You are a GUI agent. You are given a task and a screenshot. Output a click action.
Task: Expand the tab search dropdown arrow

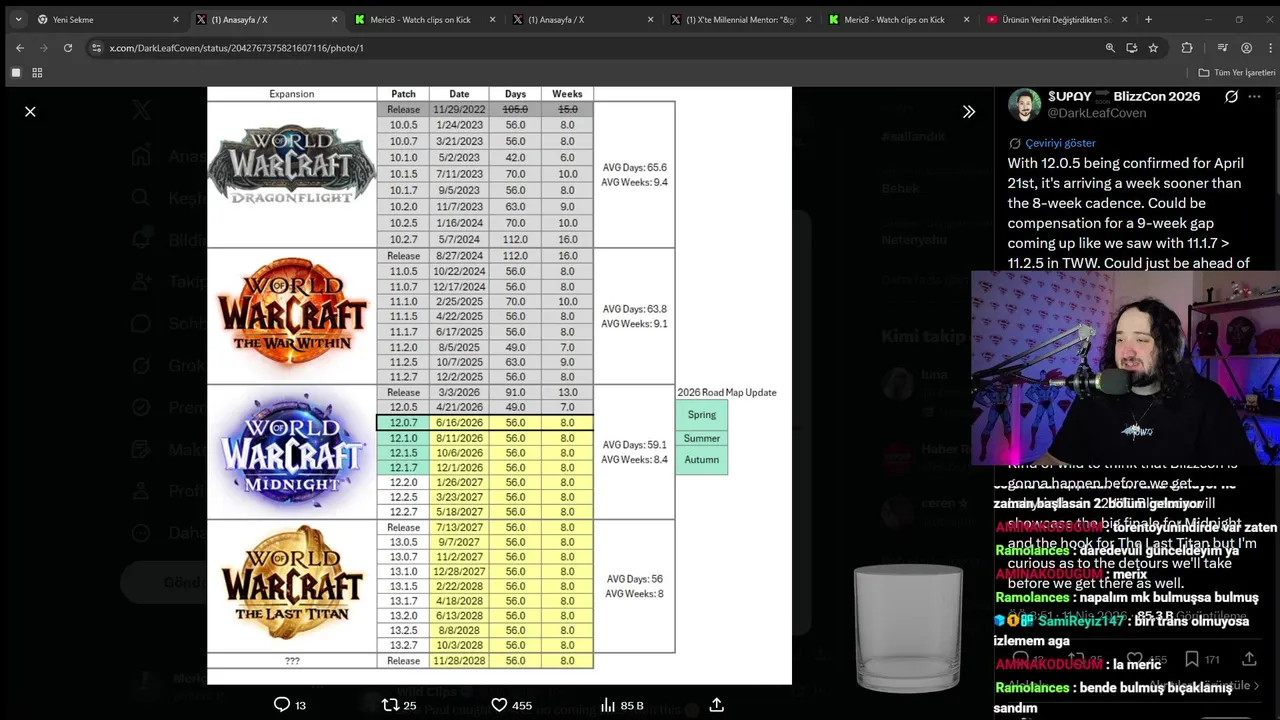point(18,19)
